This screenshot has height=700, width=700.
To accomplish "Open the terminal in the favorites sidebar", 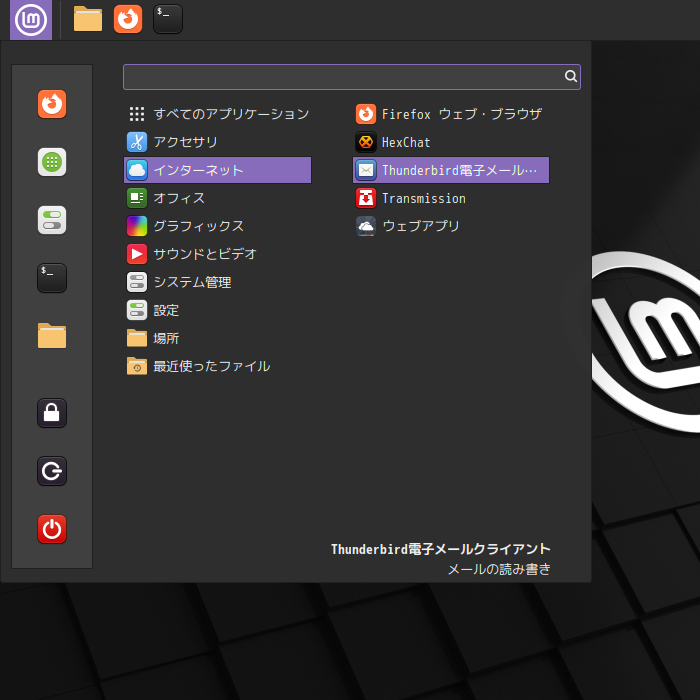I will (x=52, y=278).
